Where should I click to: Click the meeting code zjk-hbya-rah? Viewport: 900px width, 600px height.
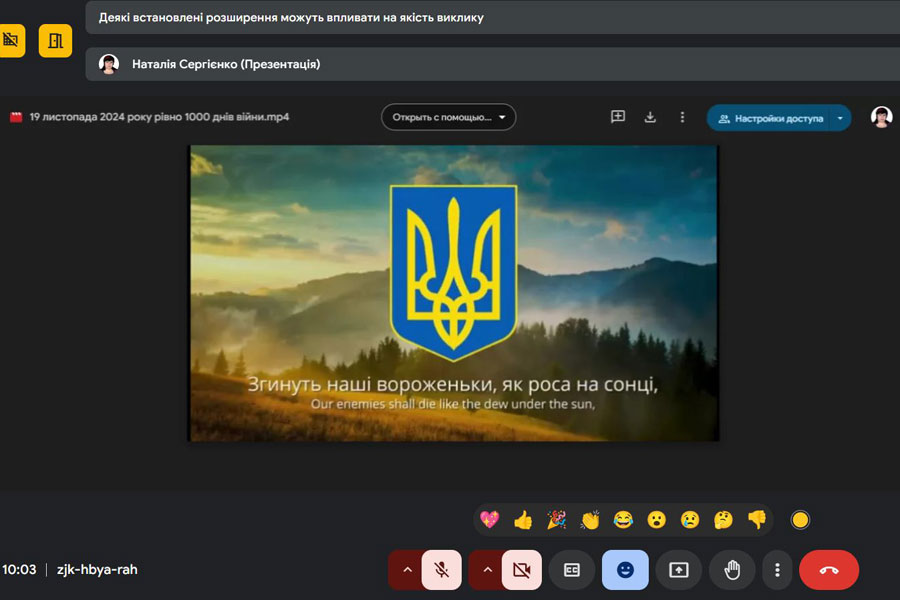point(97,570)
